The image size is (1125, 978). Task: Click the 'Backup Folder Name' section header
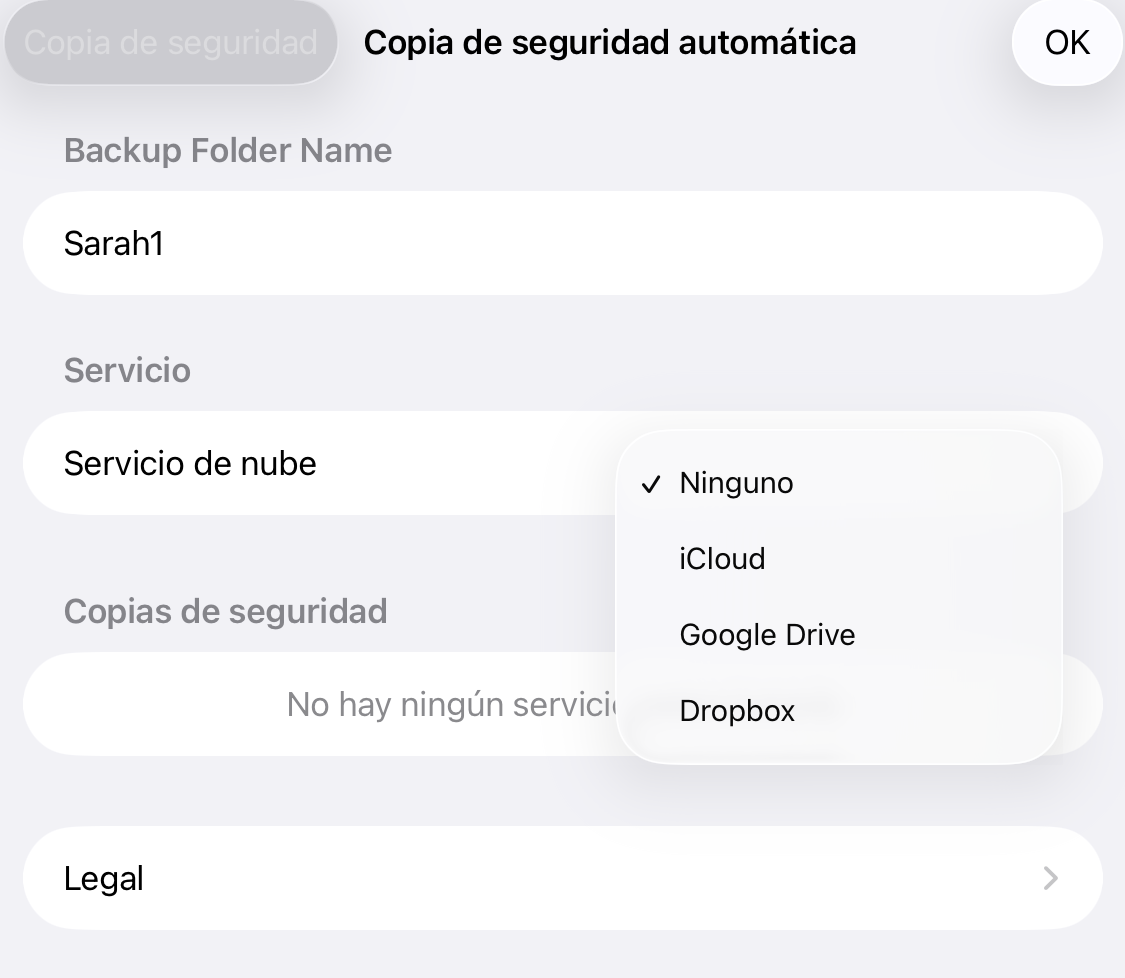(x=228, y=151)
